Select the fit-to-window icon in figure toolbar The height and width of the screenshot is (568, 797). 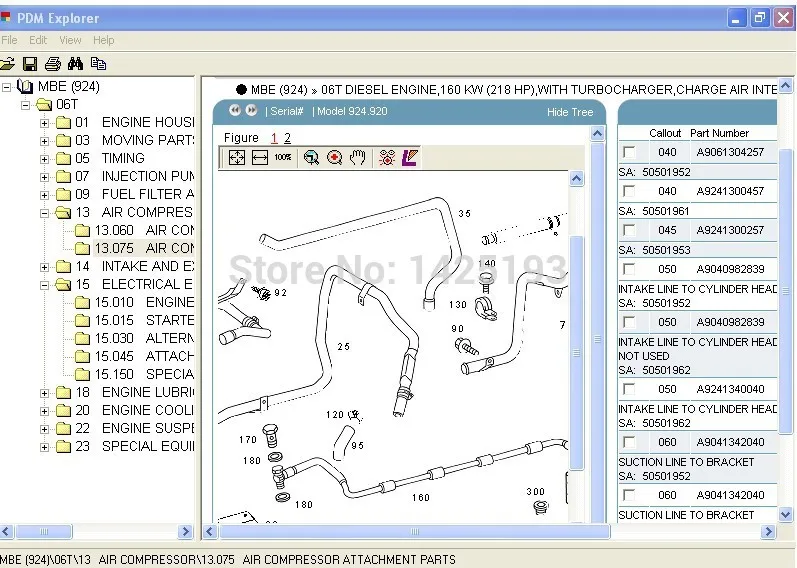click(x=236, y=158)
